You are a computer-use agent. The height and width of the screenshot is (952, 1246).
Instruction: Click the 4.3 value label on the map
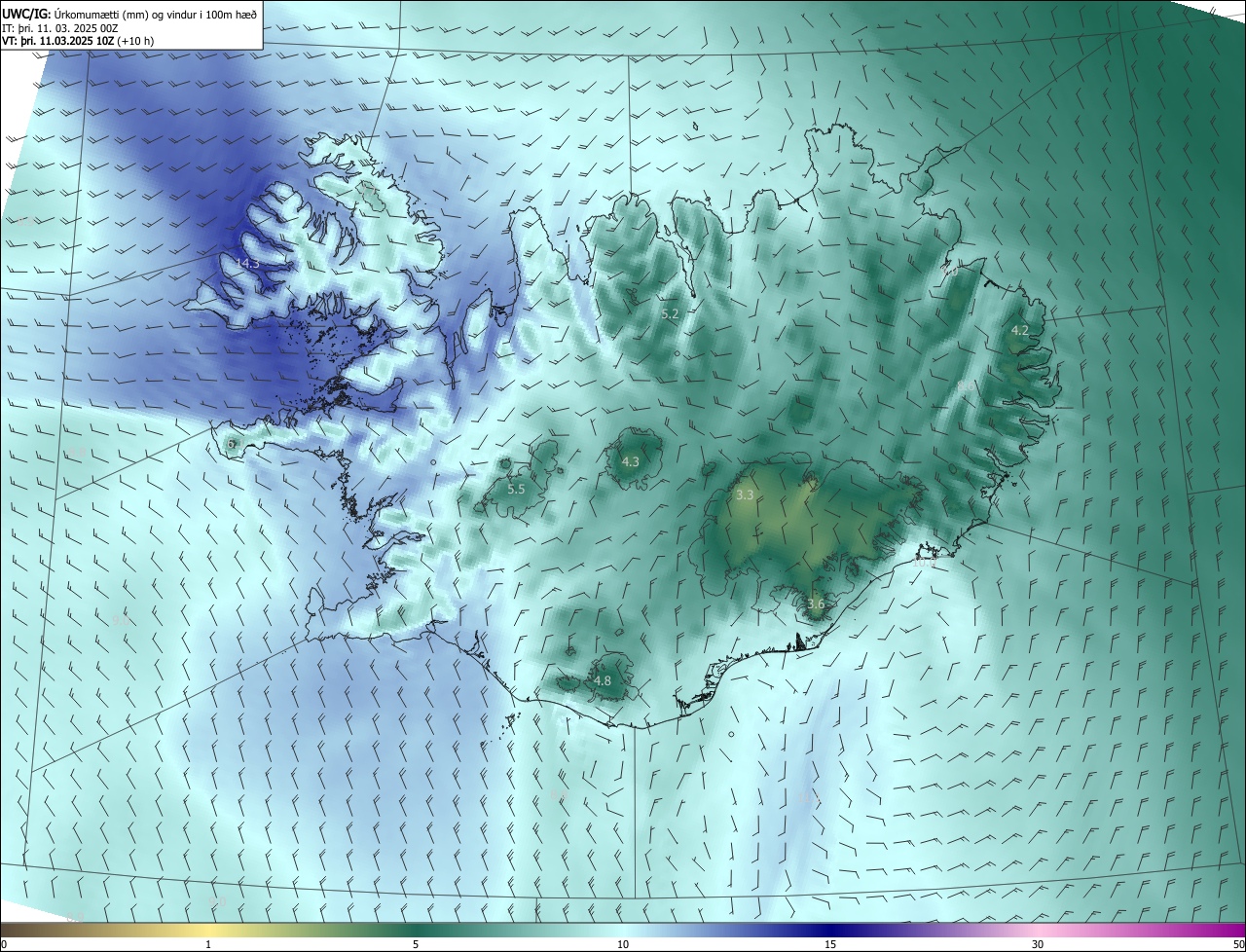pyautogui.click(x=630, y=461)
